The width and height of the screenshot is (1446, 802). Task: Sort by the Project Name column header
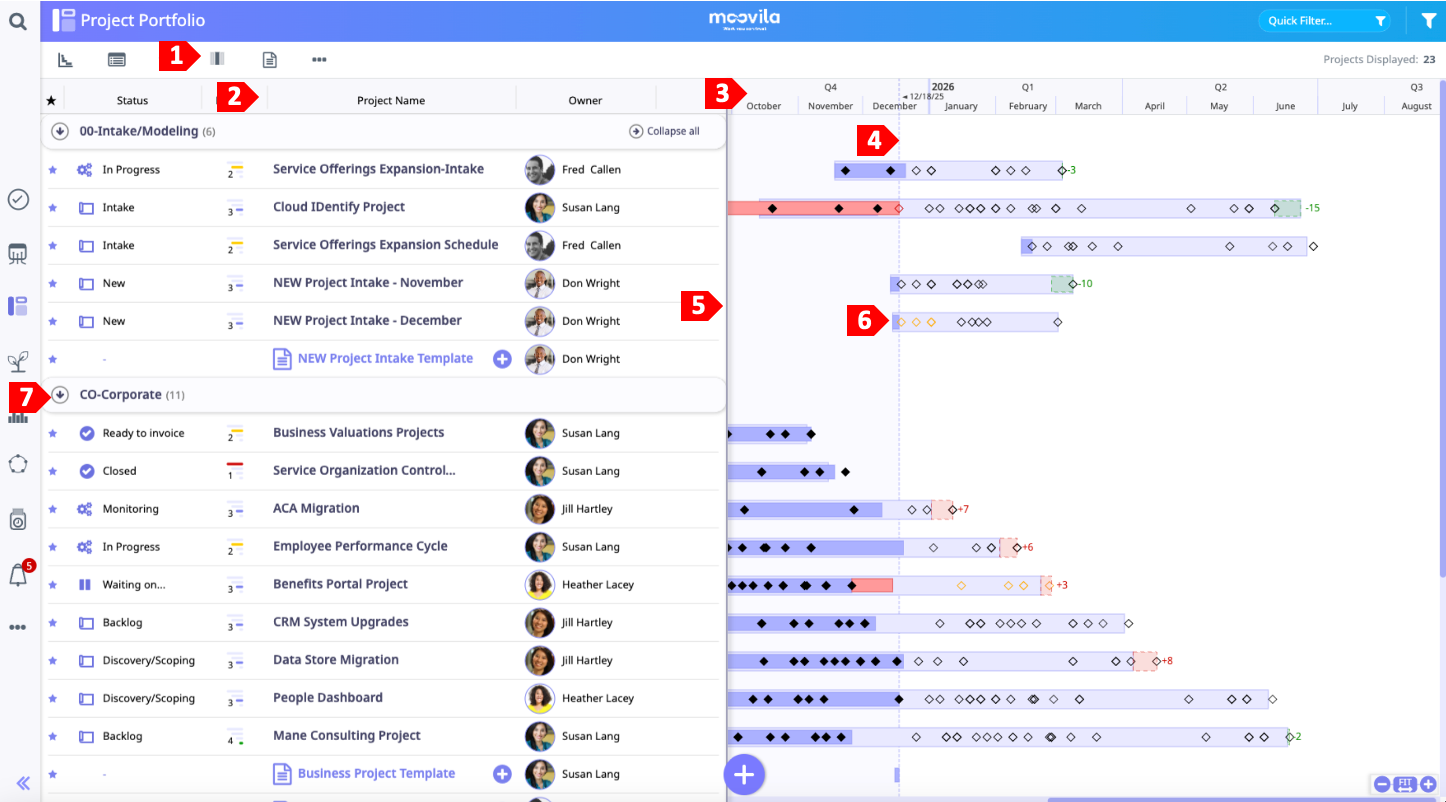pyautogui.click(x=391, y=100)
